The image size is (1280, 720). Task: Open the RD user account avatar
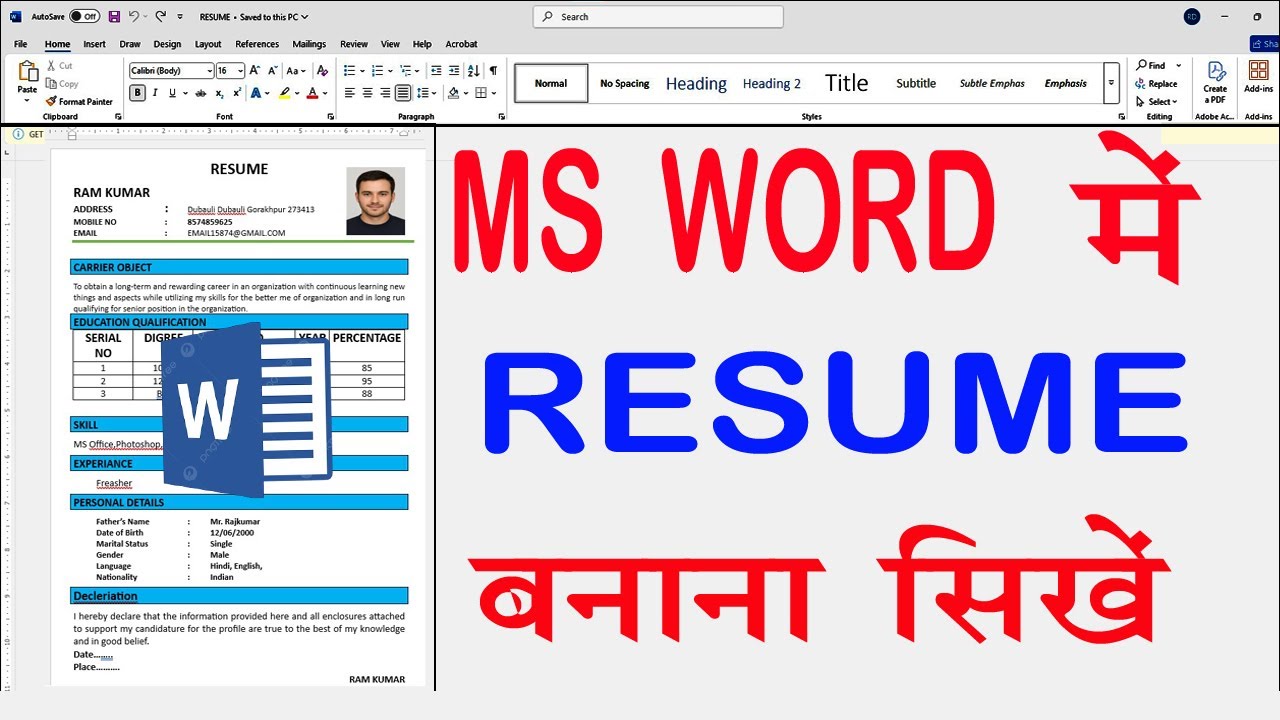(x=1191, y=17)
